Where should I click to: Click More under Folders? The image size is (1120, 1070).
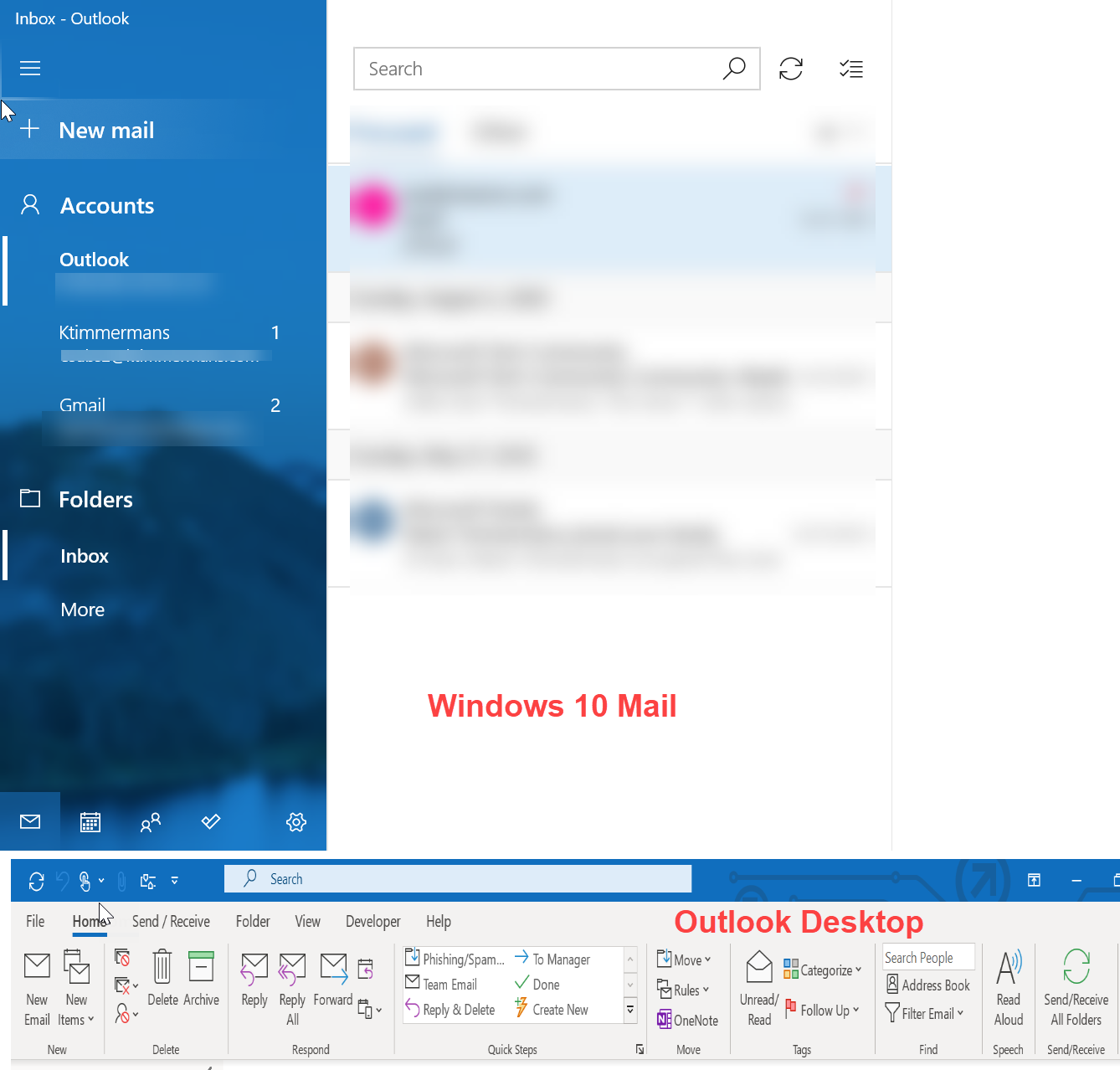tap(82, 610)
